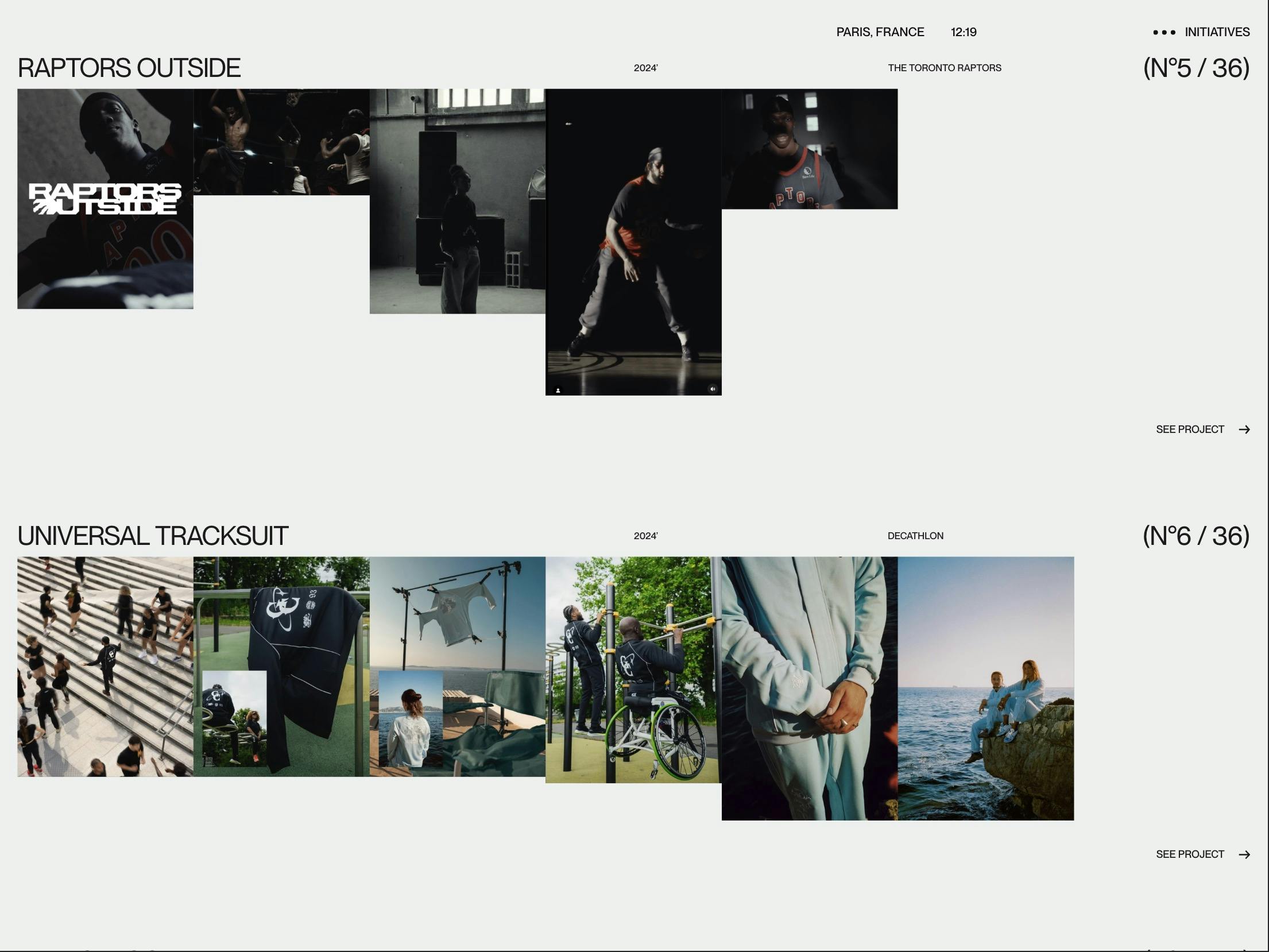Select the woman by speakers thumbnail
This screenshot has height=952, width=1269.
point(457,201)
